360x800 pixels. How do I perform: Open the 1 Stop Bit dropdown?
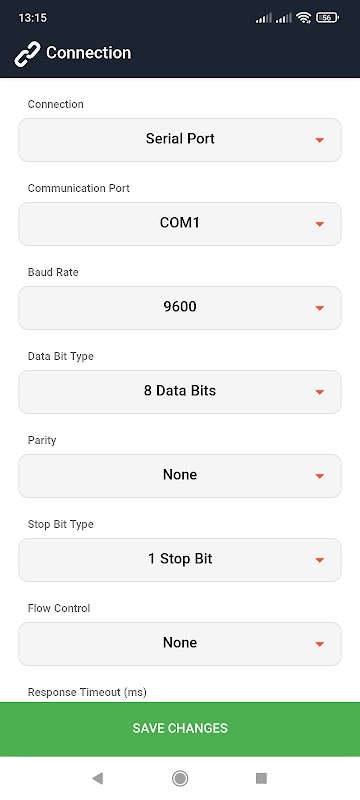click(180, 560)
